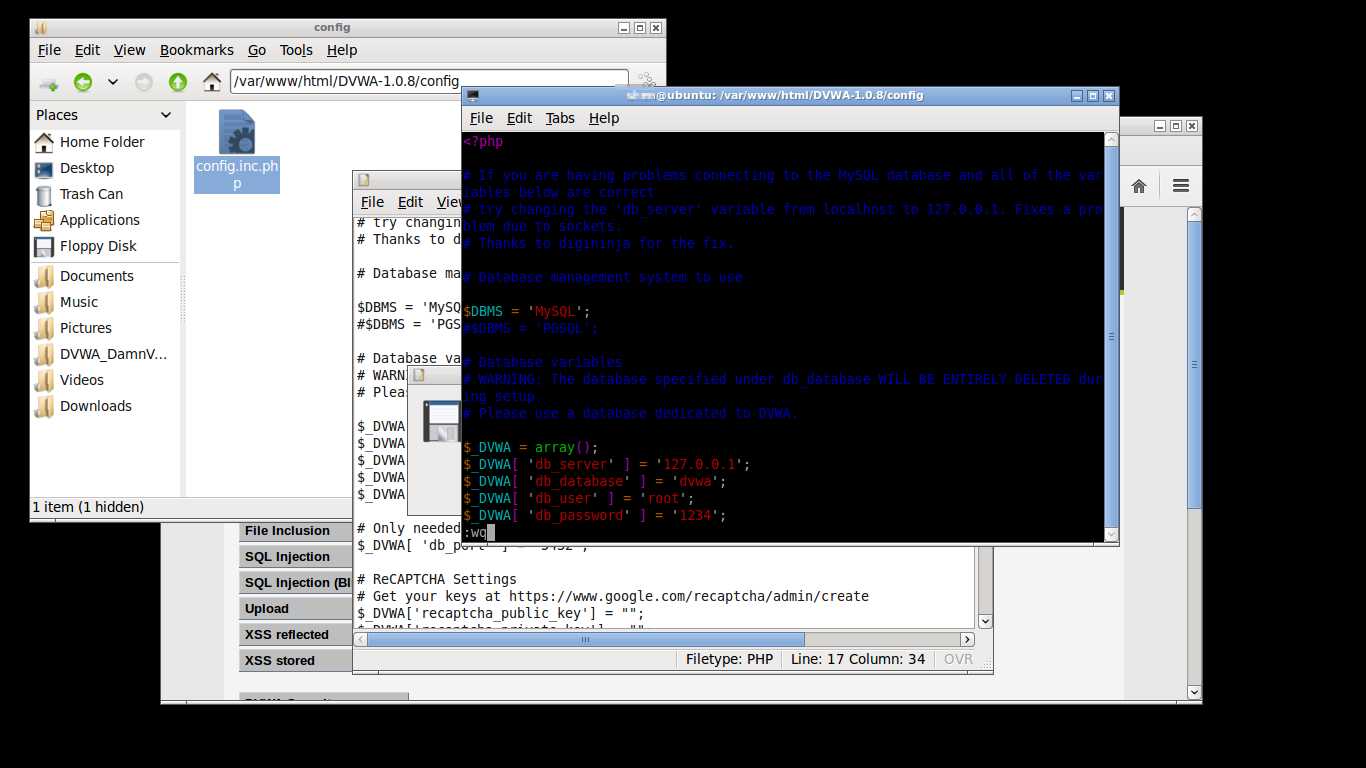Open Edit menu in terminal window
Image resolution: width=1366 pixels, height=768 pixels.
click(x=519, y=118)
